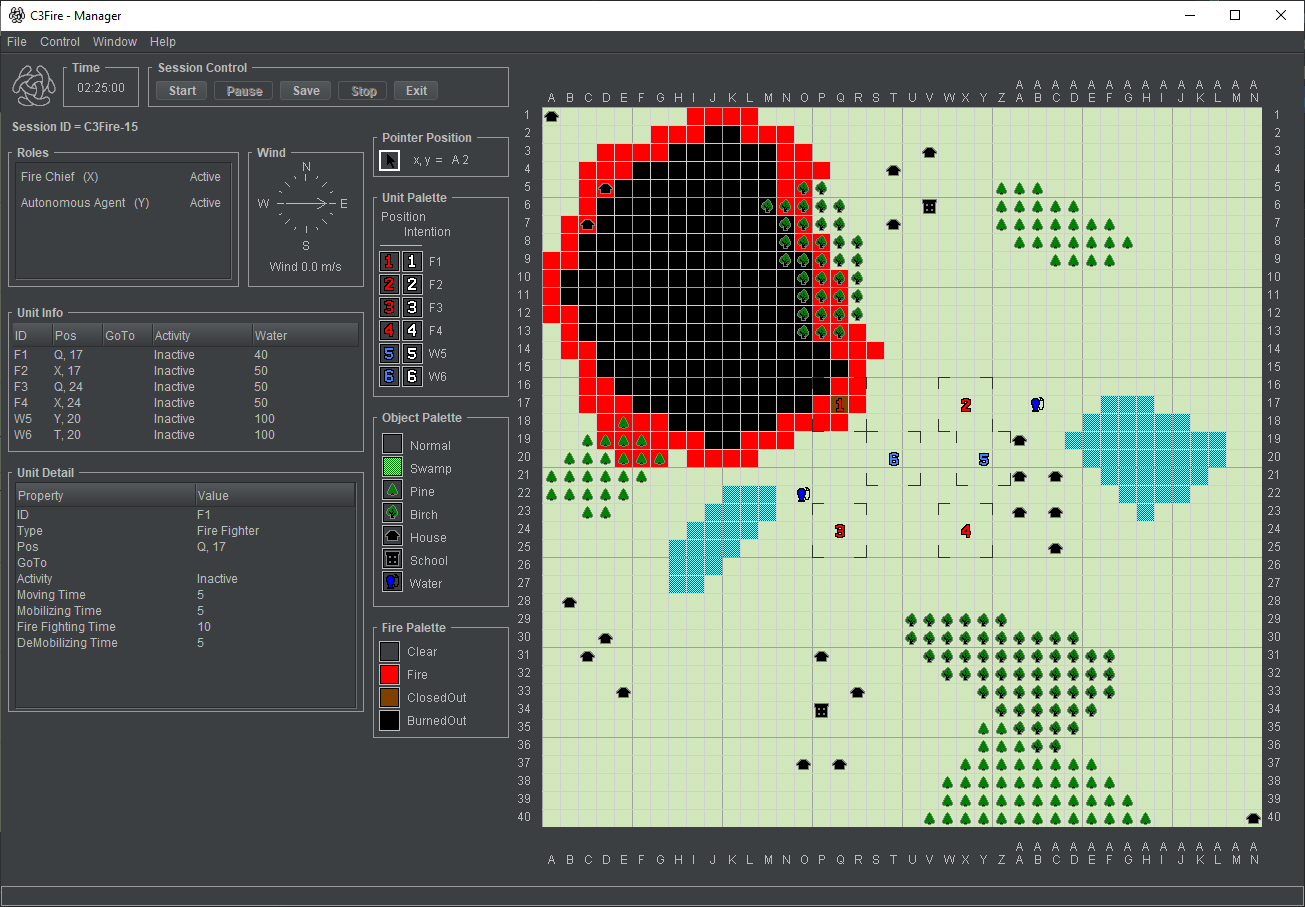Image resolution: width=1305 pixels, height=907 pixels.
Task: Select the W5 row in Unit Info
Action: (x=185, y=419)
